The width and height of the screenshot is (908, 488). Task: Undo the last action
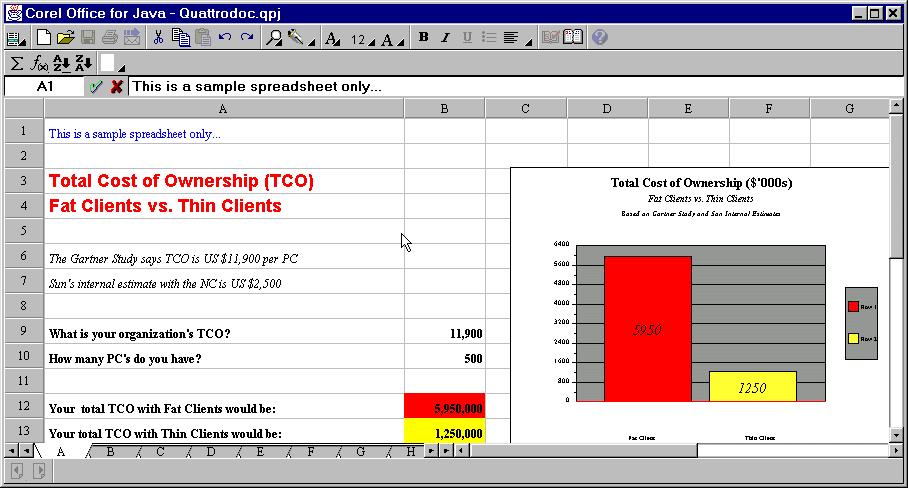click(x=225, y=37)
